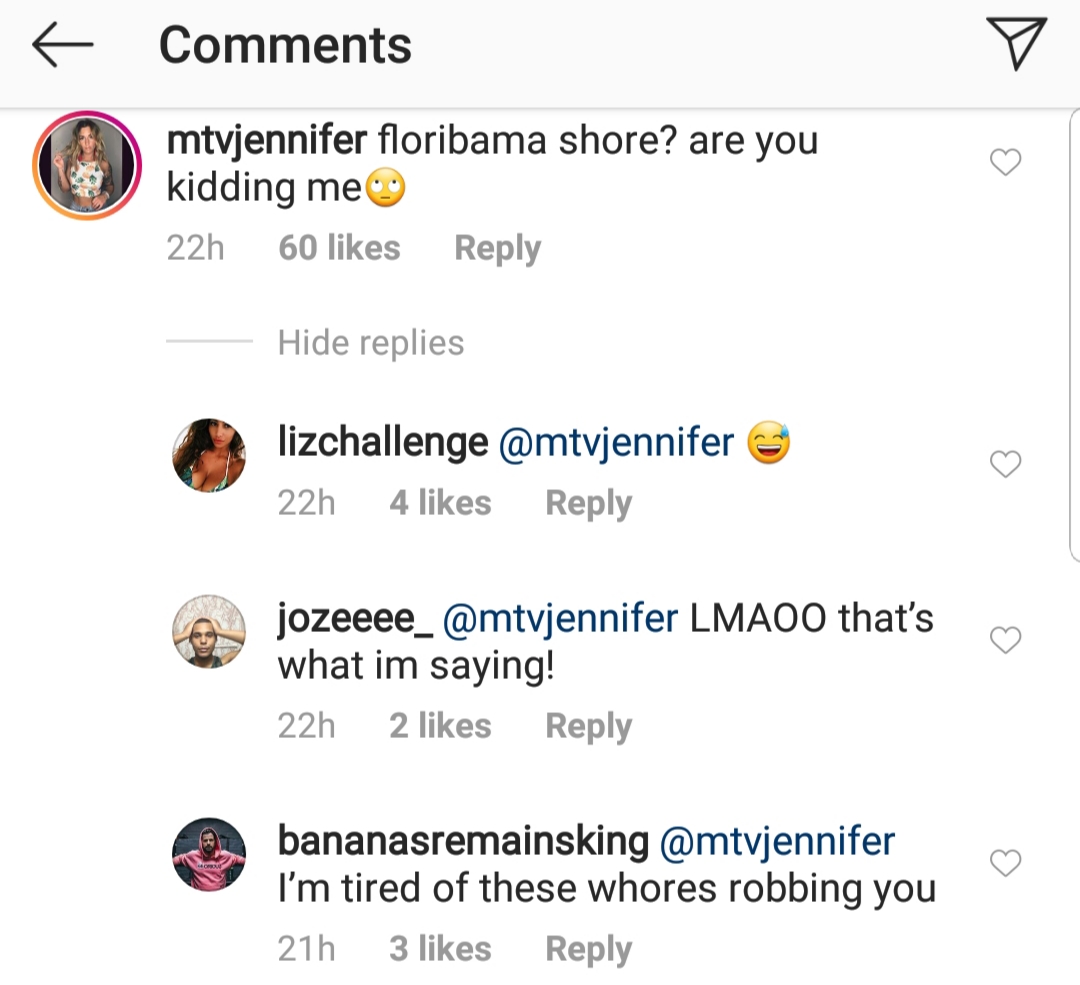The image size is (1080, 985).
Task: View who liked with 60 likes
Action: coord(339,248)
